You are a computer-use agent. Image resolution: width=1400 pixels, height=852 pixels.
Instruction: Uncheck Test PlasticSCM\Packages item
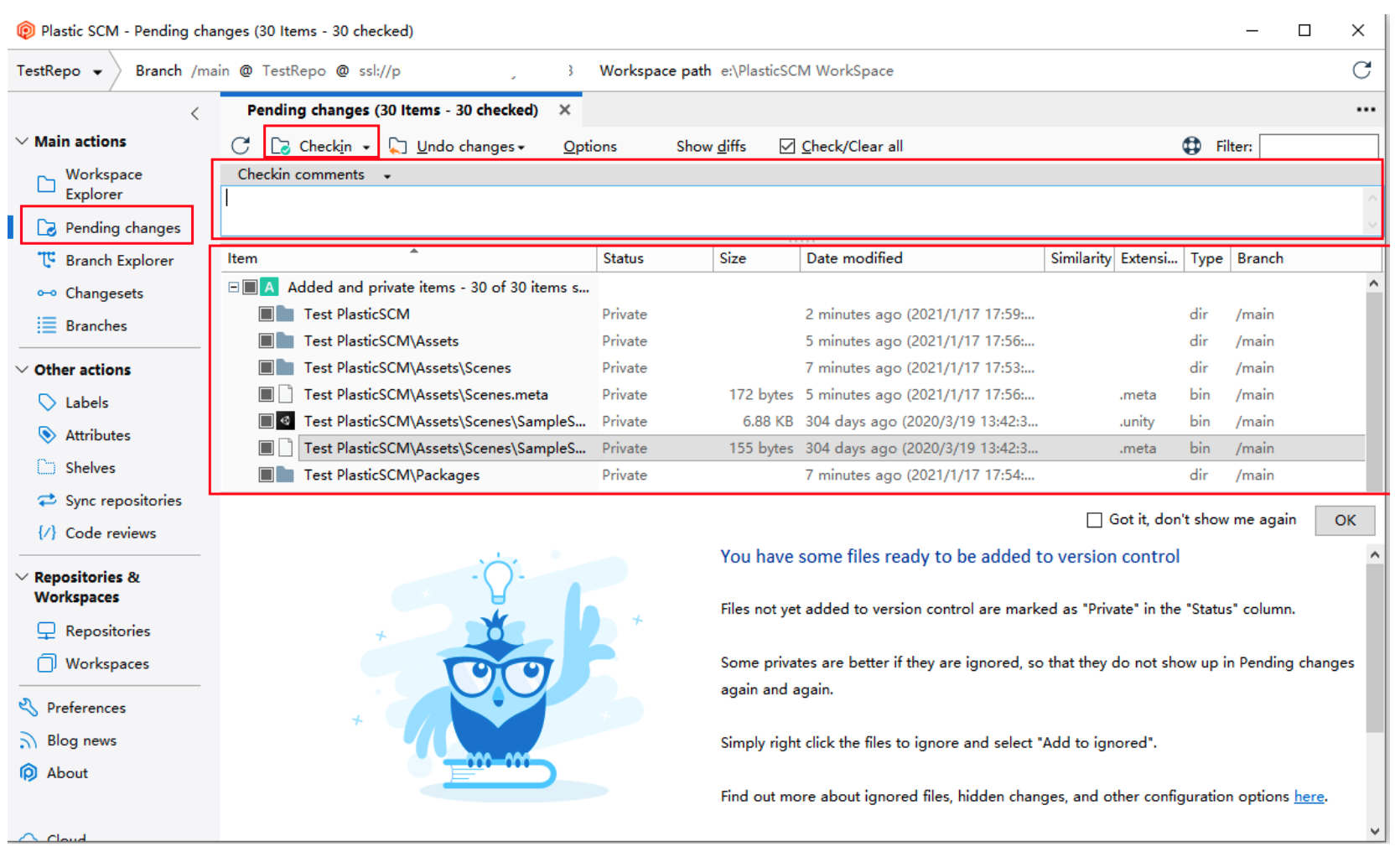click(266, 475)
